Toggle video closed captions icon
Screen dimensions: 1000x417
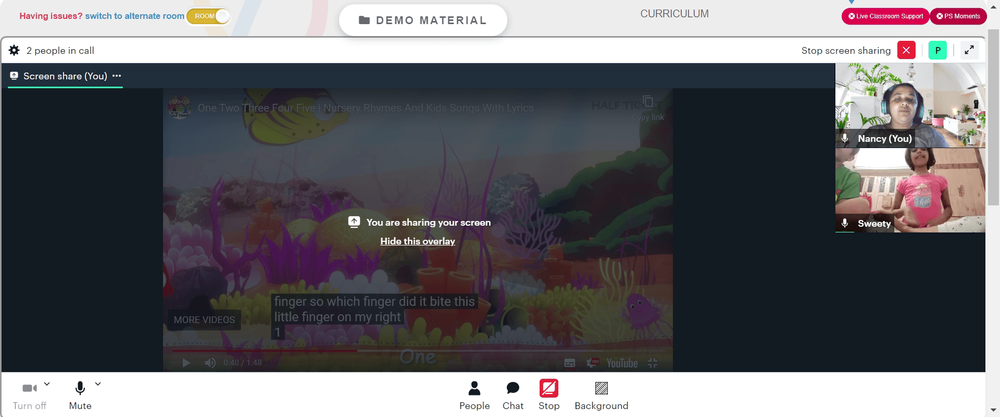(x=570, y=363)
